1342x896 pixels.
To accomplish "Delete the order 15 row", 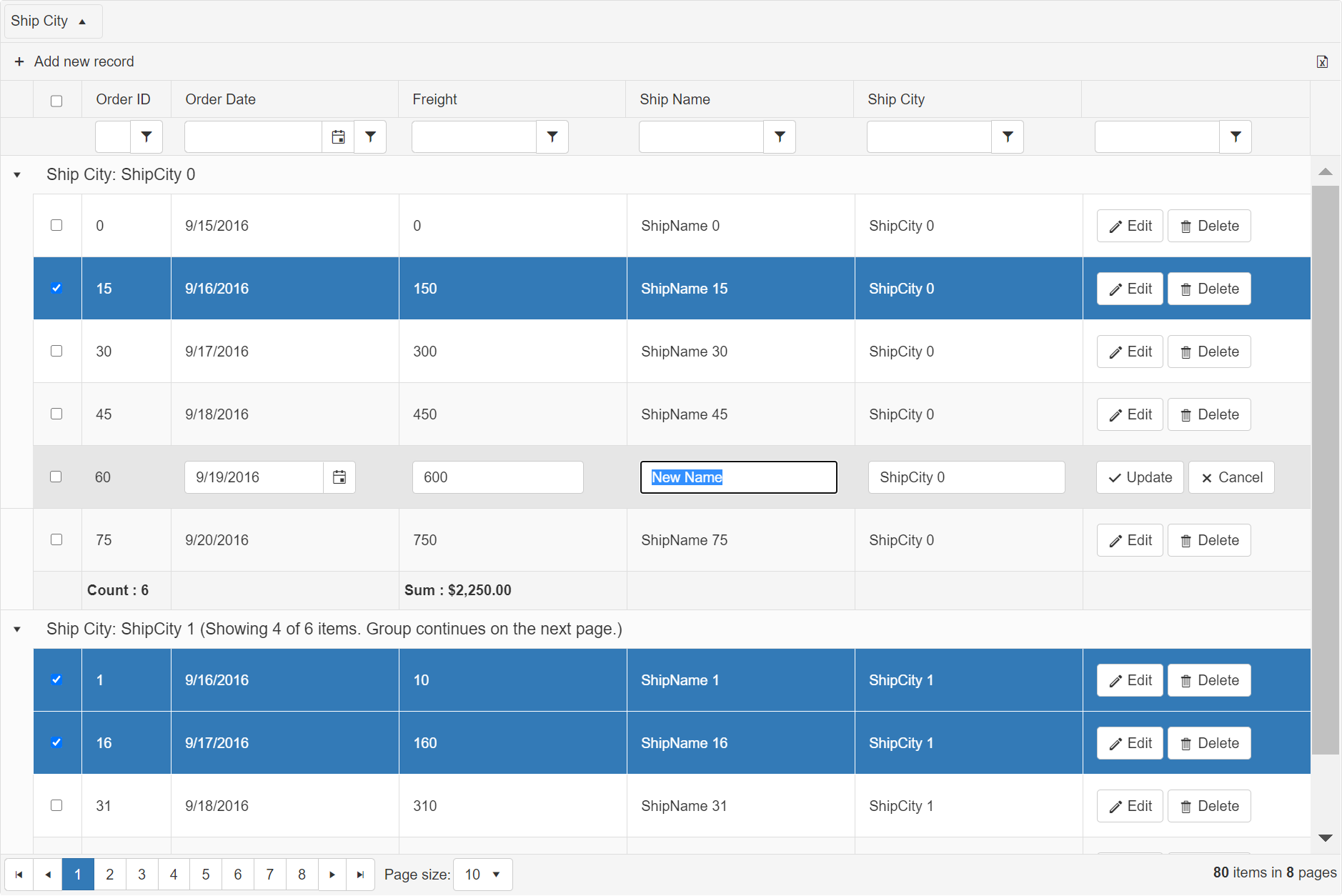I will [1209, 289].
